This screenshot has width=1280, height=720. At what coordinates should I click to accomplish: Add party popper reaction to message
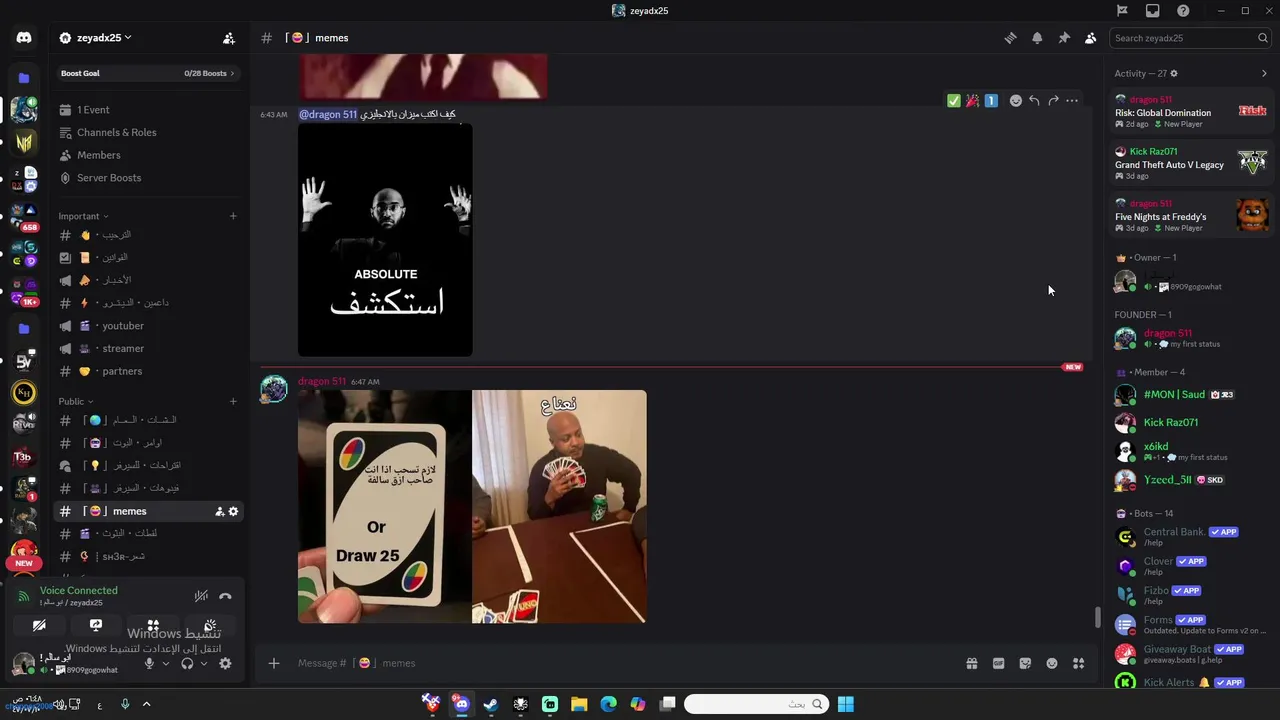pyautogui.click(x=972, y=101)
